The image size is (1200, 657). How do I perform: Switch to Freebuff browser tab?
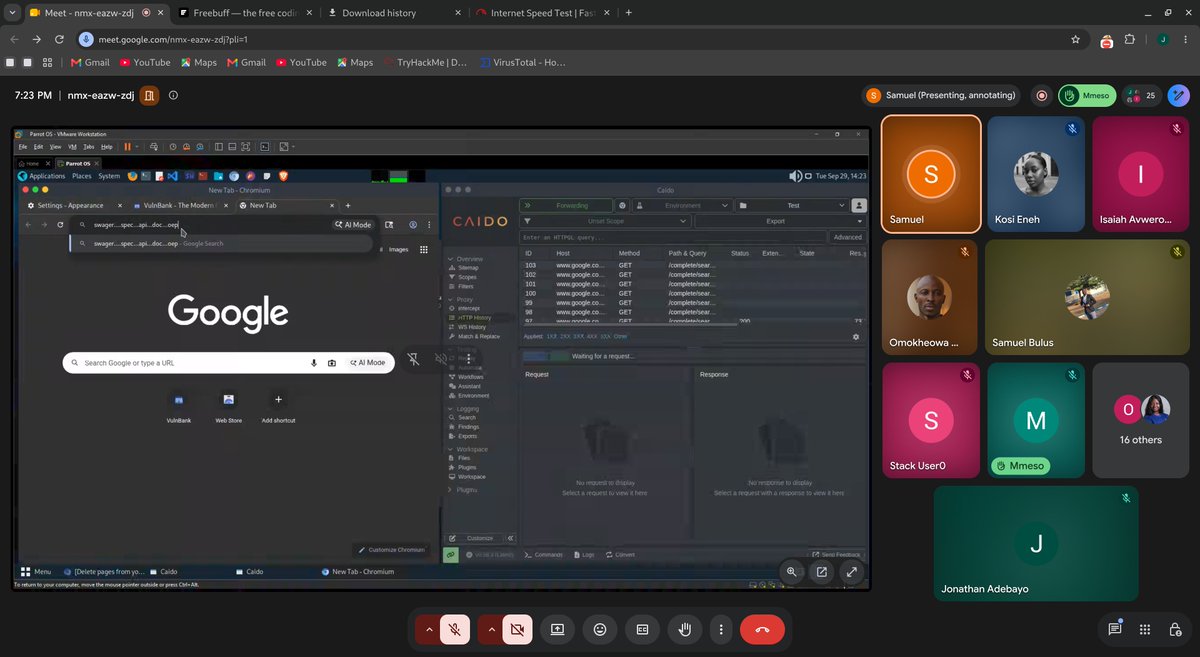coord(247,13)
